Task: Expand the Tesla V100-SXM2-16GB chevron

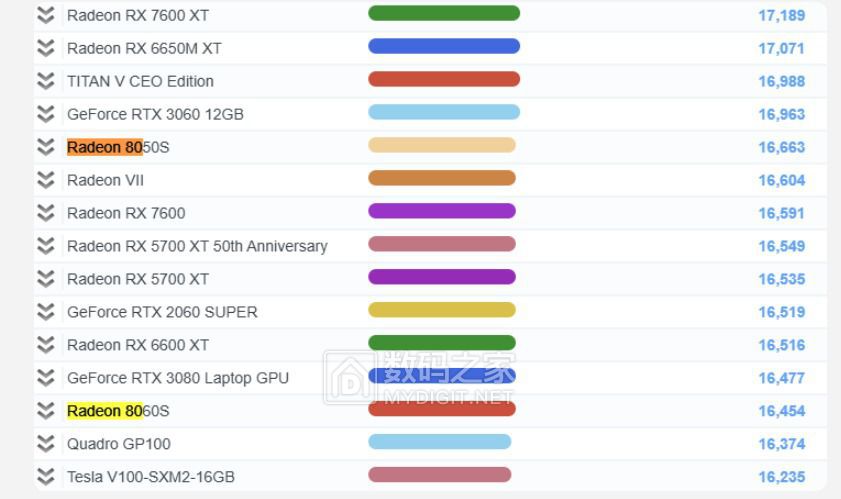Action: (46, 476)
